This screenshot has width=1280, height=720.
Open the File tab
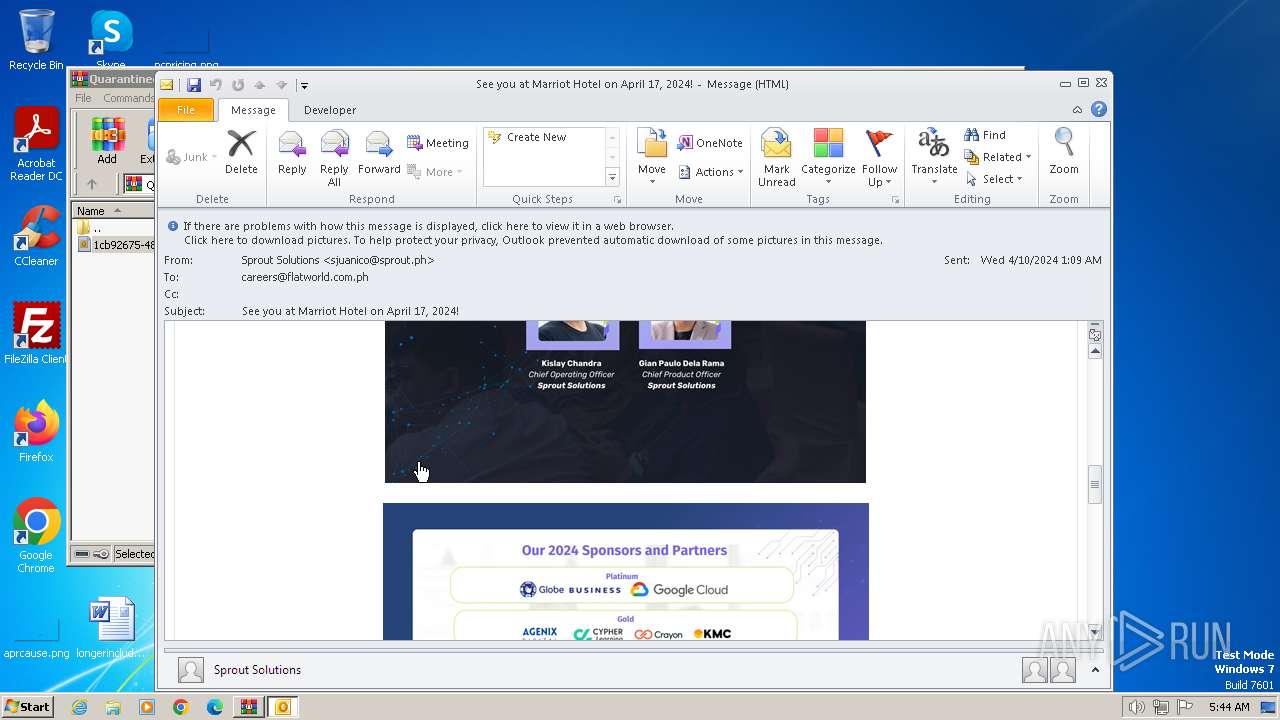tap(186, 110)
